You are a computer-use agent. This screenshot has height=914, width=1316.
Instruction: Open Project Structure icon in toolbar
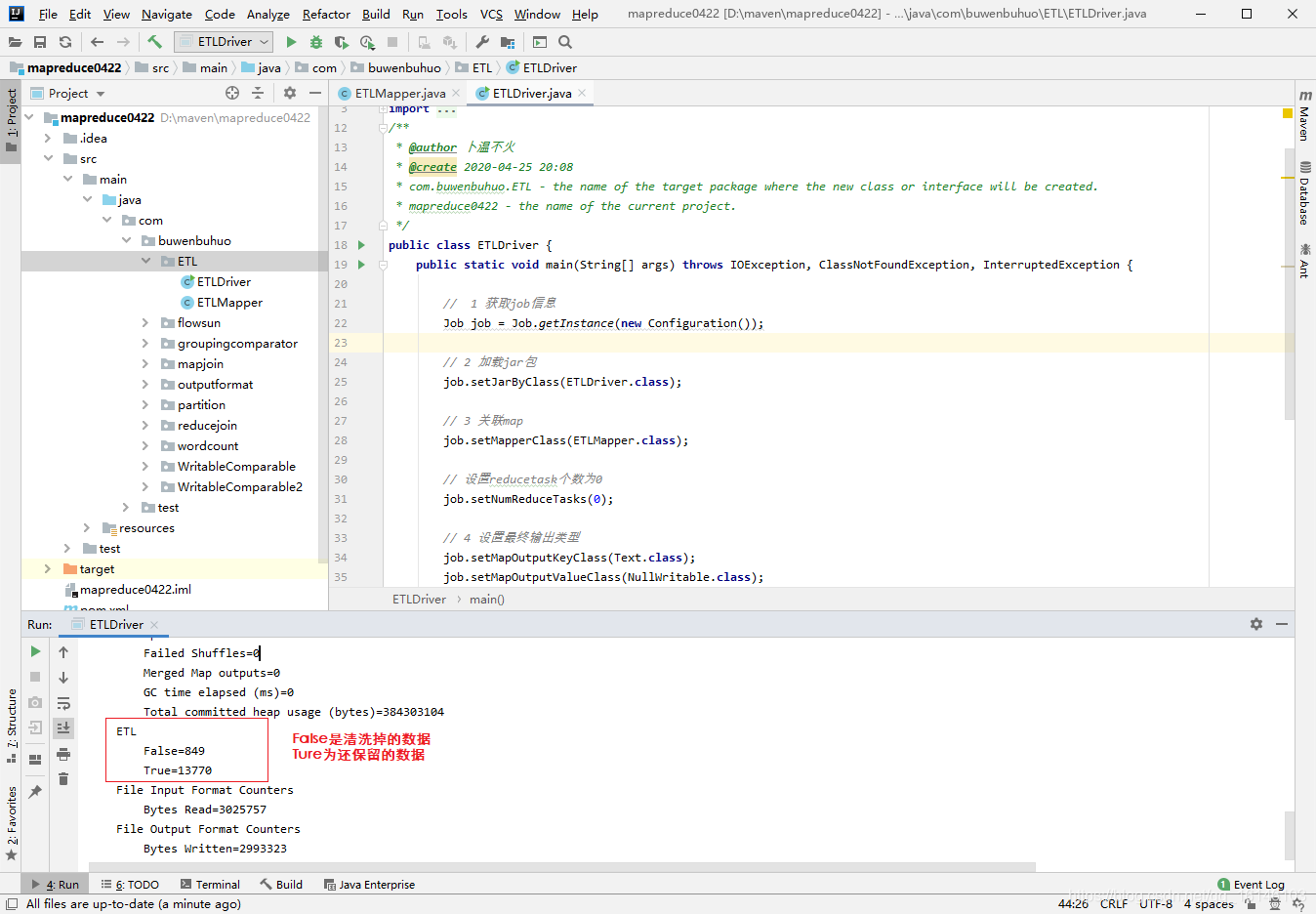[508, 42]
